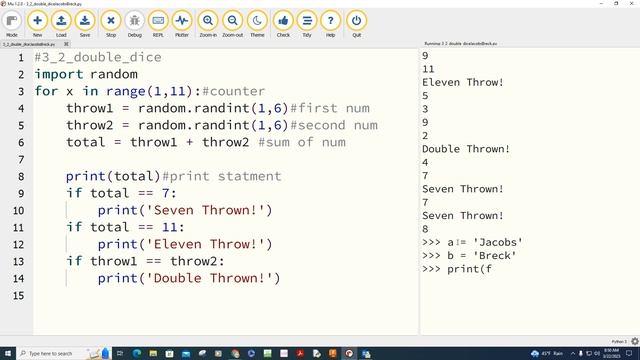Open Mu Help
This screenshot has width=640, height=360.
point(330,24)
